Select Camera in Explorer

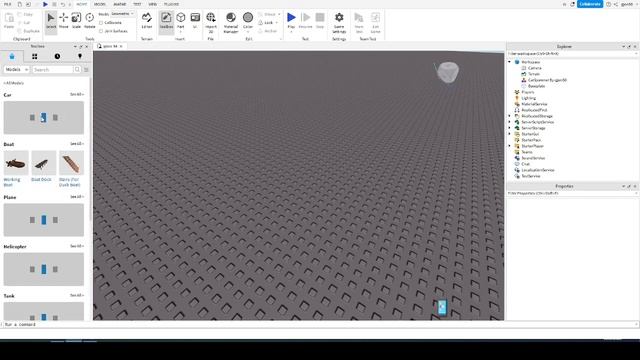(534, 68)
